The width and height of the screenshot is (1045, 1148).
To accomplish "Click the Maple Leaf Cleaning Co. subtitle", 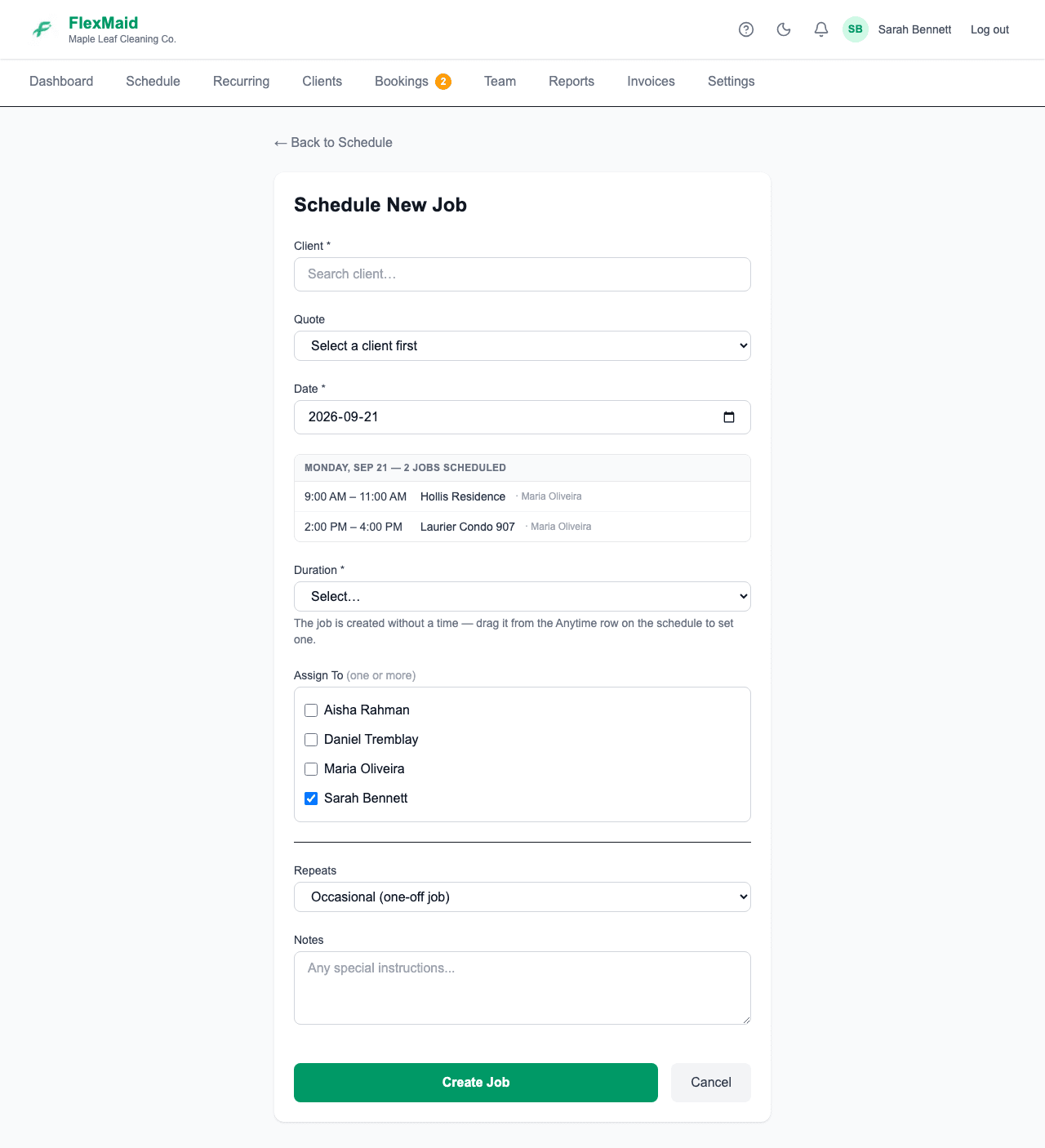I will pos(122,39).
